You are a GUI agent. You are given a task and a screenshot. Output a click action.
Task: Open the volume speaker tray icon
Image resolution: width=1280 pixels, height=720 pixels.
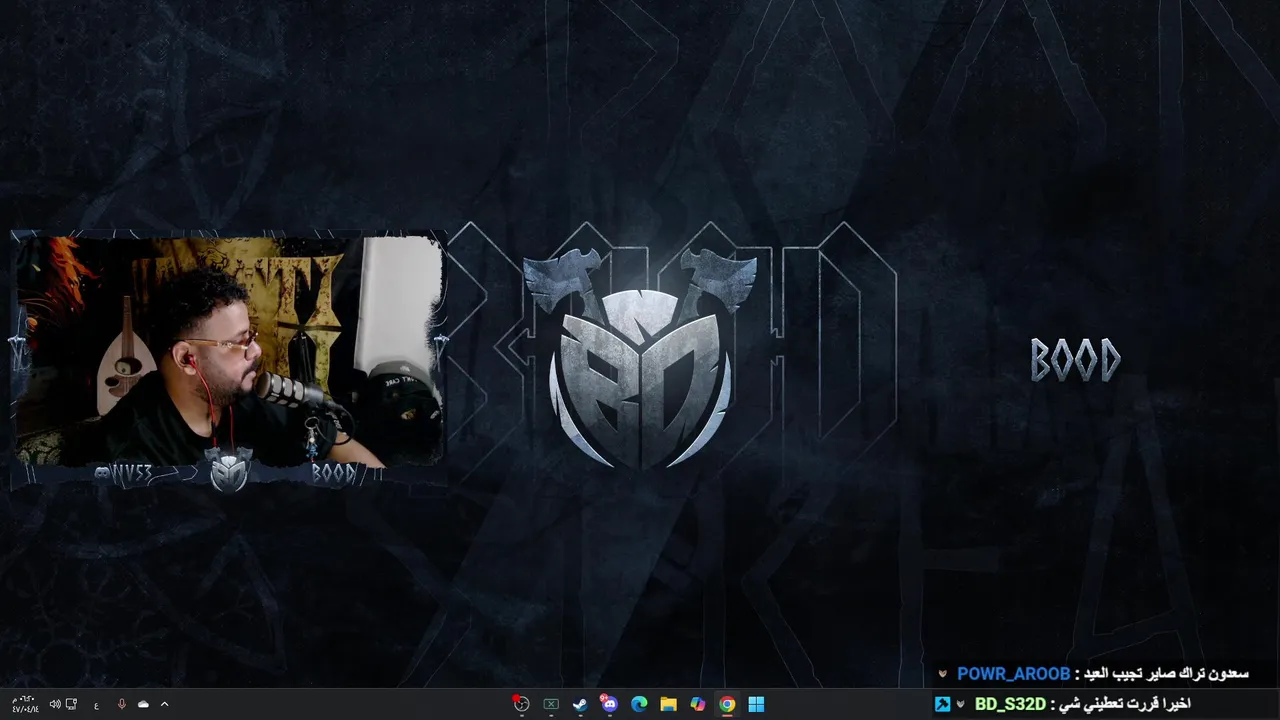[55, 704]
